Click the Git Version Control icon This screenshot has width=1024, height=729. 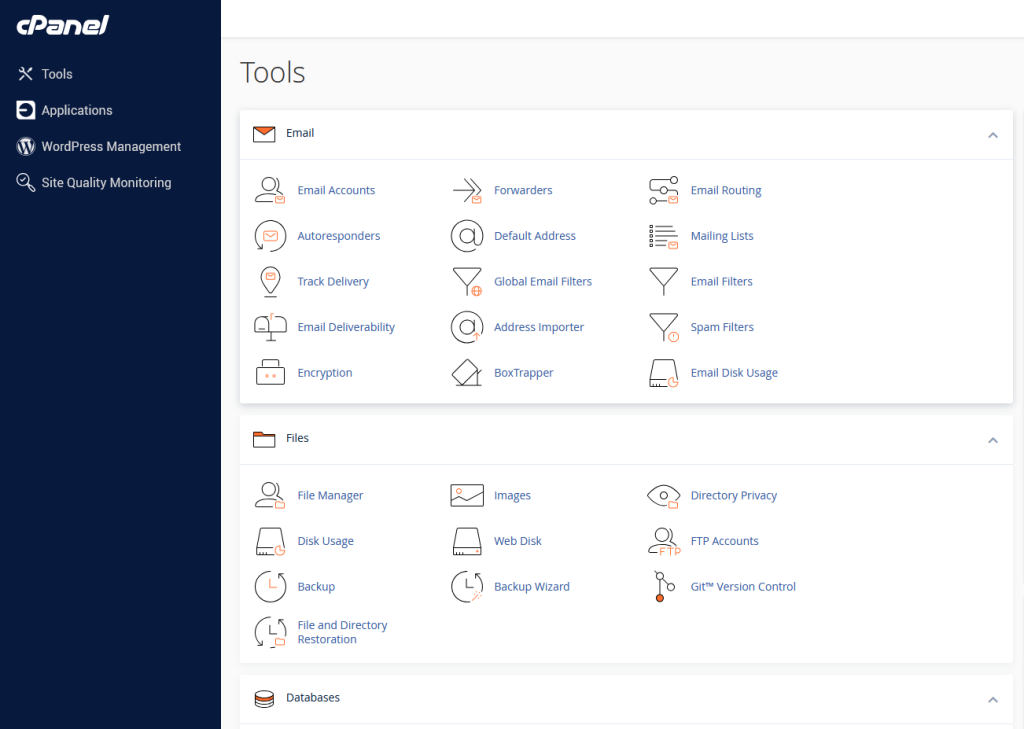[660, 587]
